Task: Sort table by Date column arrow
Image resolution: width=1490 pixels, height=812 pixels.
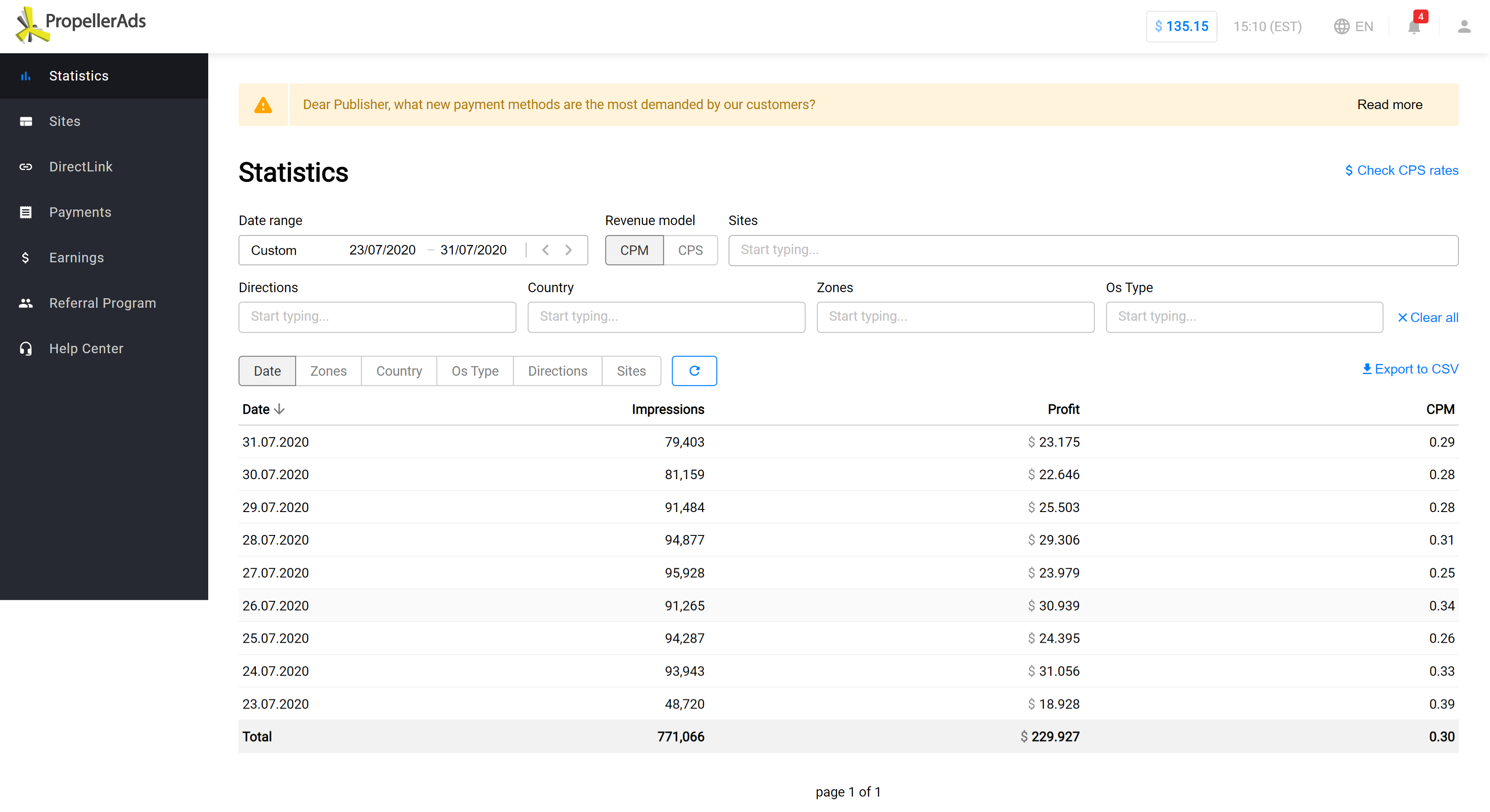Action: click(279, 409)
